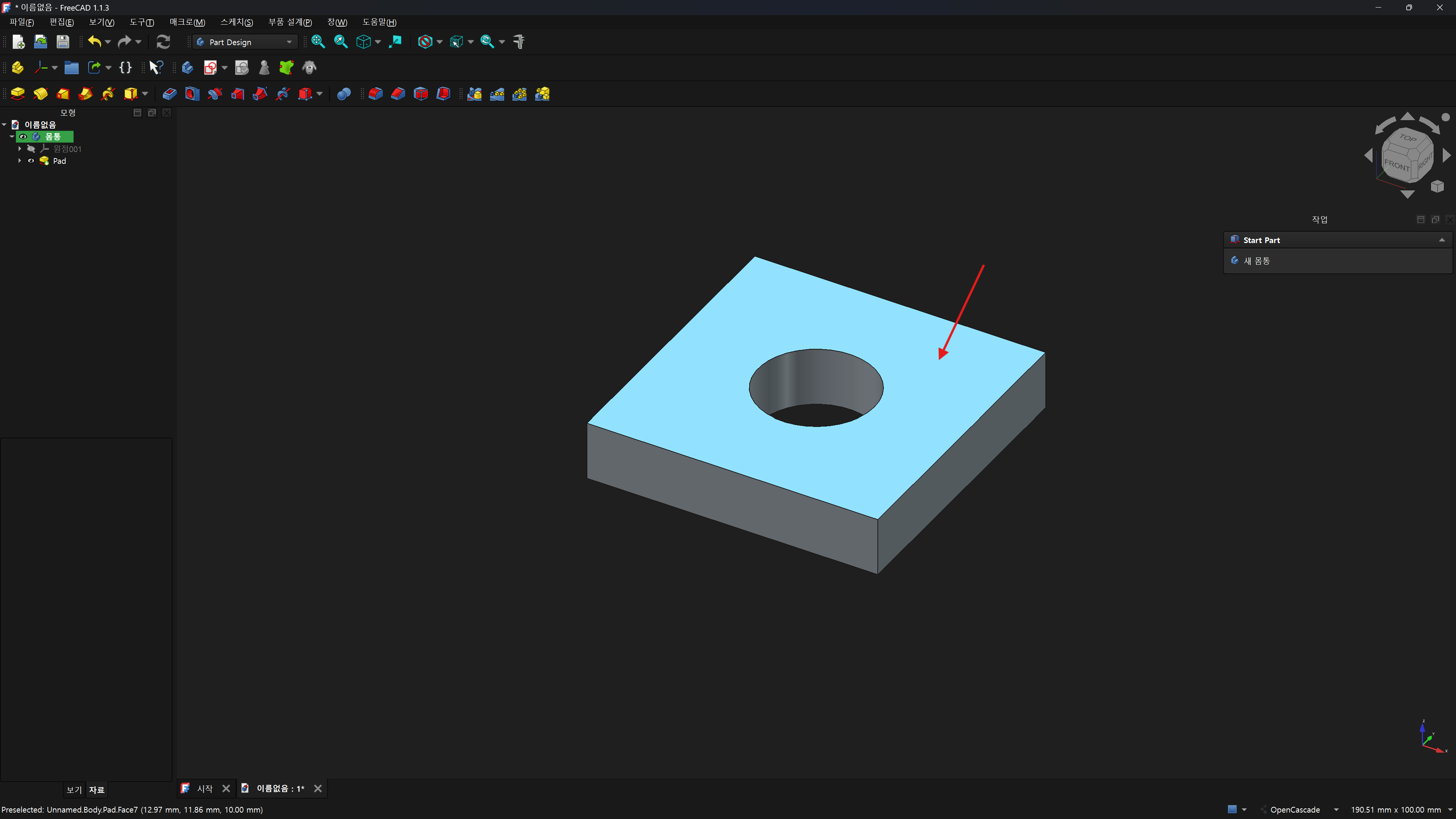Click the Fit Selection magnifier icon
Image resolution: width=1456 pixels, height=819 pixels.
tap(341, 42)
